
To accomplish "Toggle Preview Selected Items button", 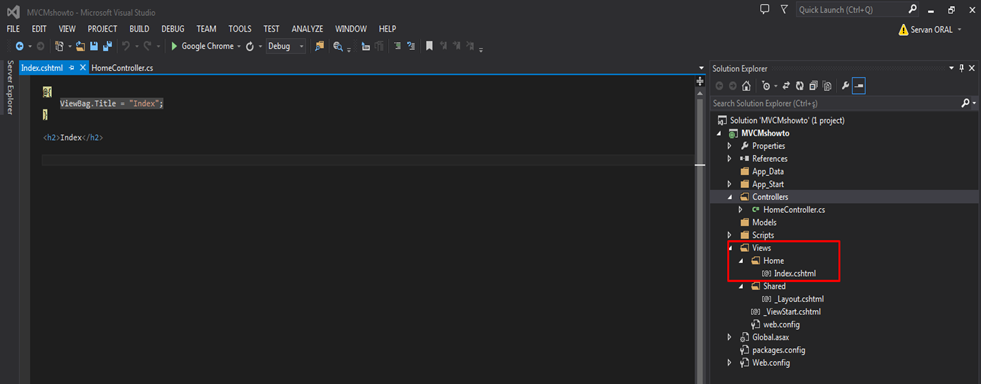I will 859,86.
